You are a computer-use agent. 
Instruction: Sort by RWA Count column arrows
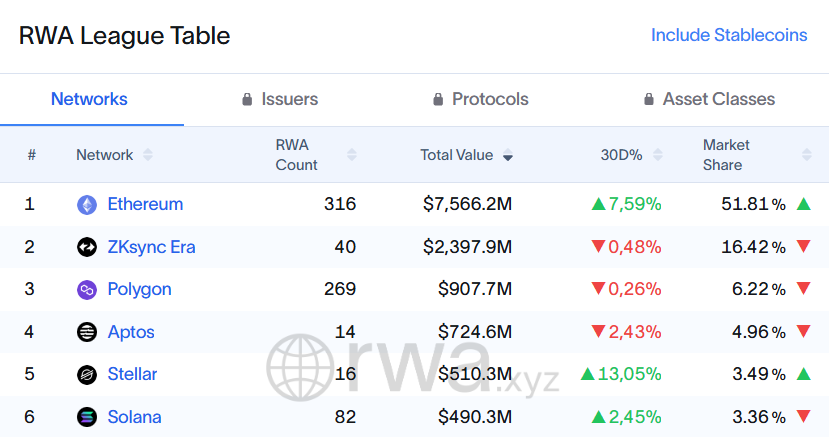(351, 155)
